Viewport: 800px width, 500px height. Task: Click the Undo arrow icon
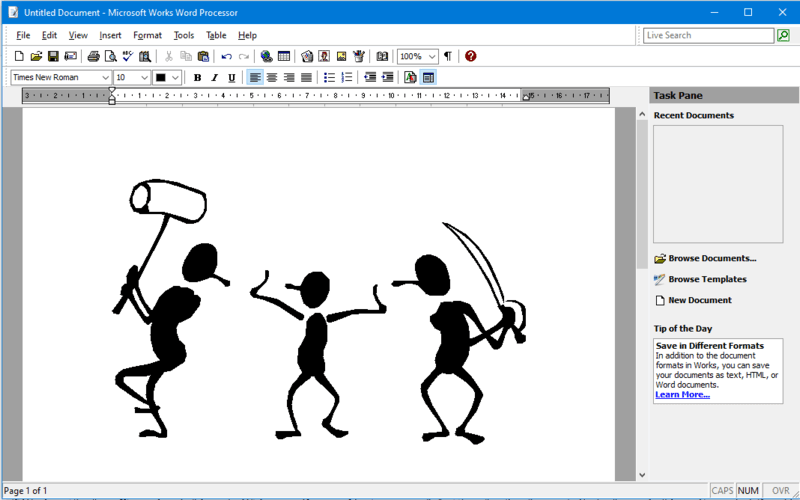226,57
